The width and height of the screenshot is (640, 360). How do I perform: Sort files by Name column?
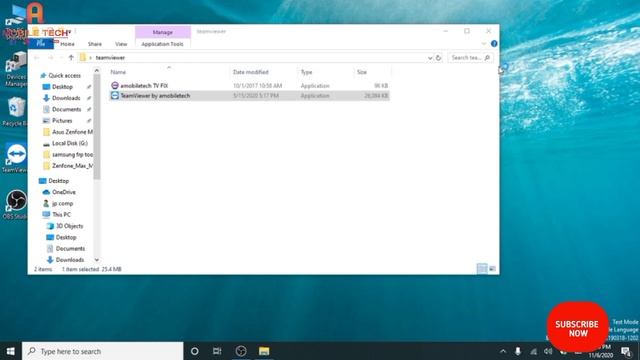(x=118, y=72)
